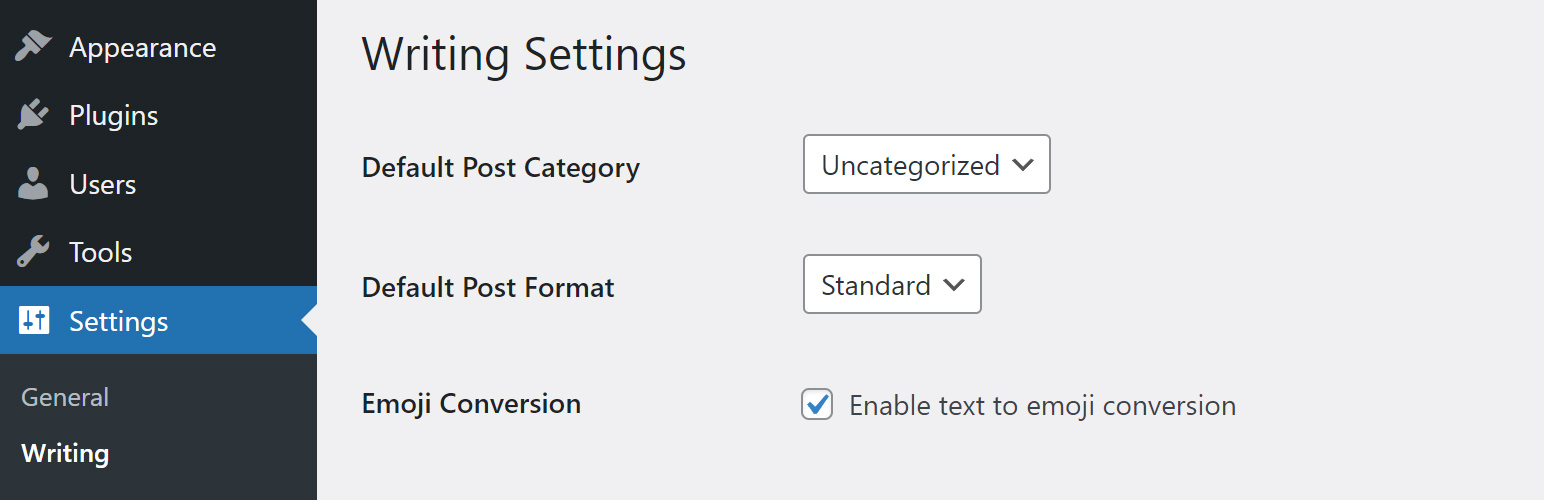This screenshot has height=500, width=1544.
Task: Go to Plugins in sidebar text
Action: (x=113, y=116)
